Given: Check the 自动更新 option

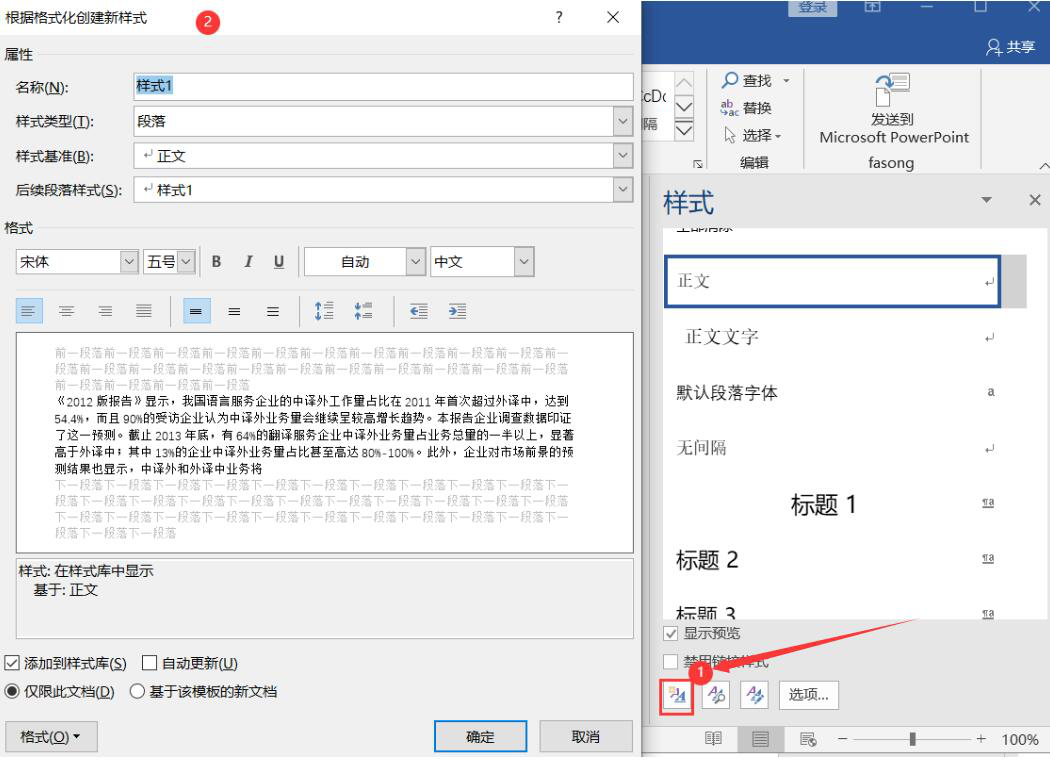Looking at the screenshot, I should (x=150, y=661).
